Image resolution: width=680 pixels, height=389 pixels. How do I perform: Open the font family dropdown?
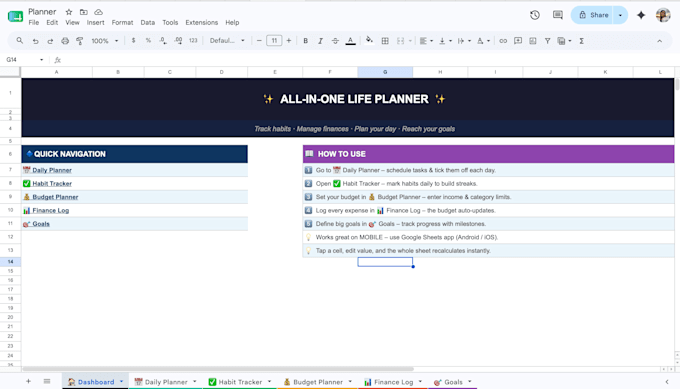pyautogui.click(x=227, y=40)
